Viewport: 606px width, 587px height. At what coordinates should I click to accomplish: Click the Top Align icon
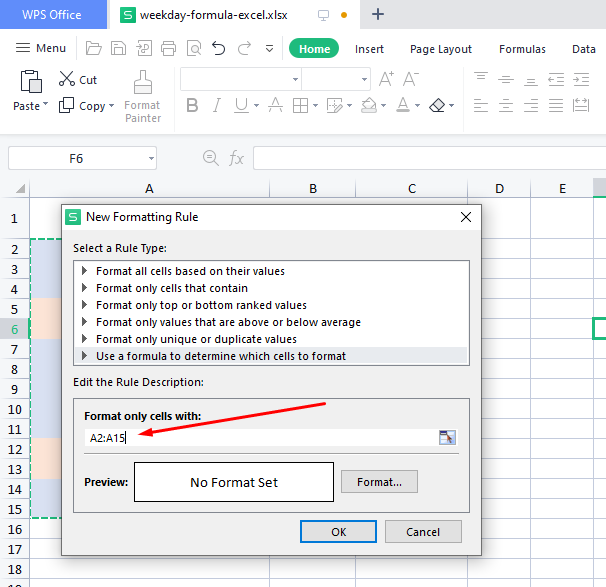[x=481, y=79]
